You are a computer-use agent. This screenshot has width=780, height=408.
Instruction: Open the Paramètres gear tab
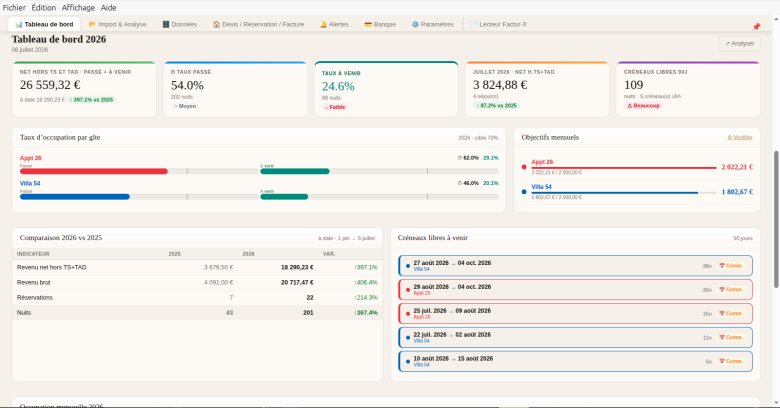(x=432, y=24)
